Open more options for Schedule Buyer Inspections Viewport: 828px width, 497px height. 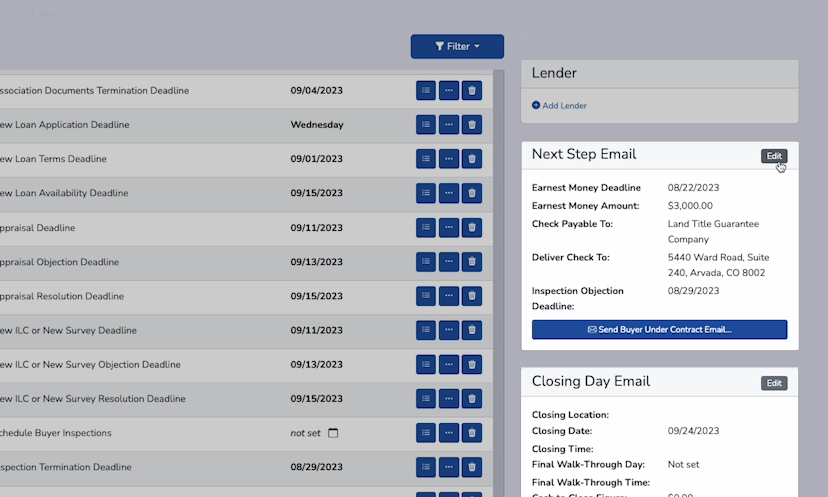(449, 433)
